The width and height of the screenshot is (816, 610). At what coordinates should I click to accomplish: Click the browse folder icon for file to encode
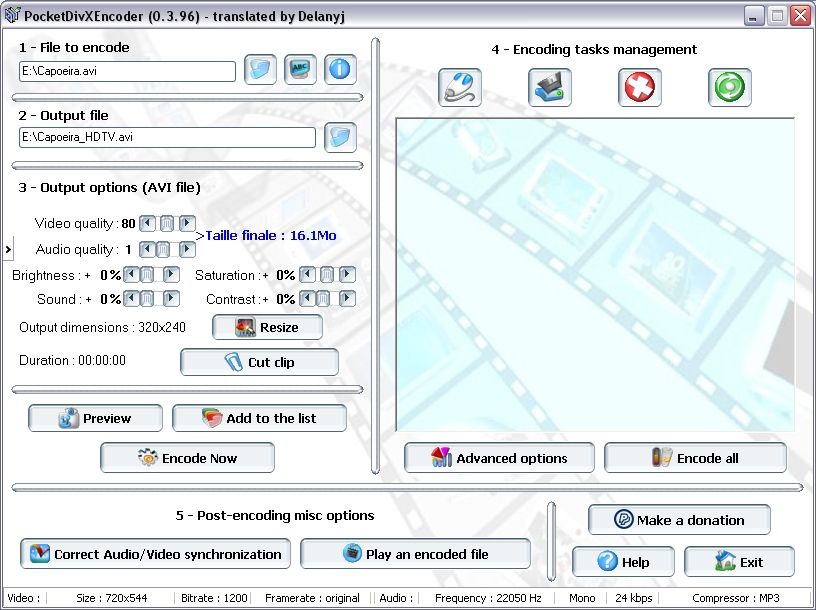(x=260, y=70)
